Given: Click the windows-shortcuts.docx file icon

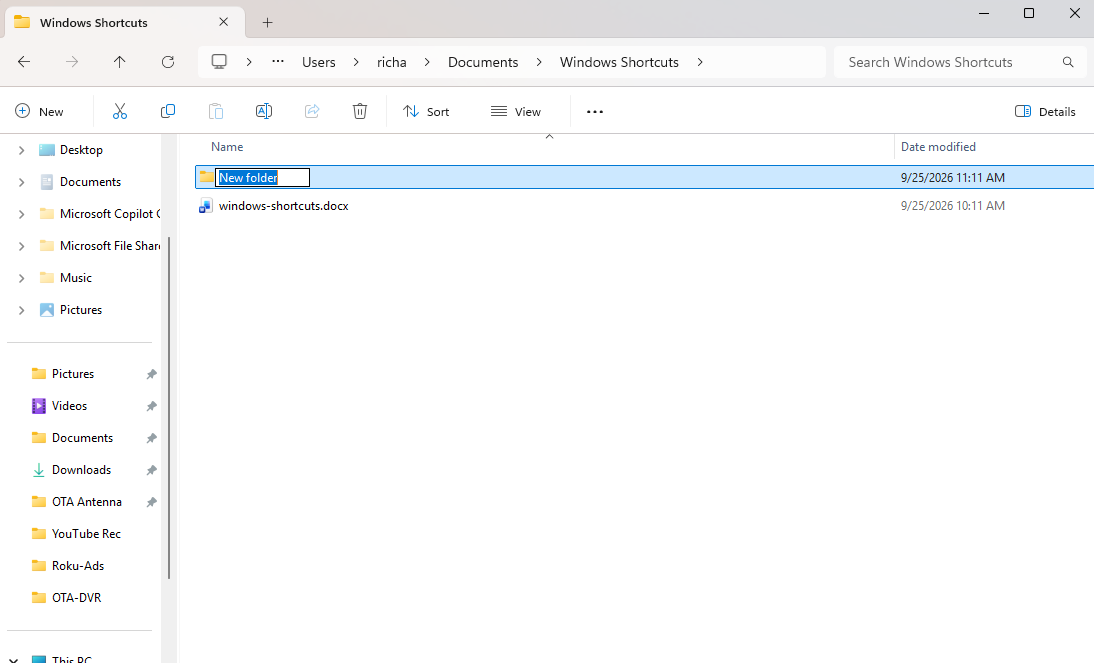Looking at the screenshot, I should (206, 205).
